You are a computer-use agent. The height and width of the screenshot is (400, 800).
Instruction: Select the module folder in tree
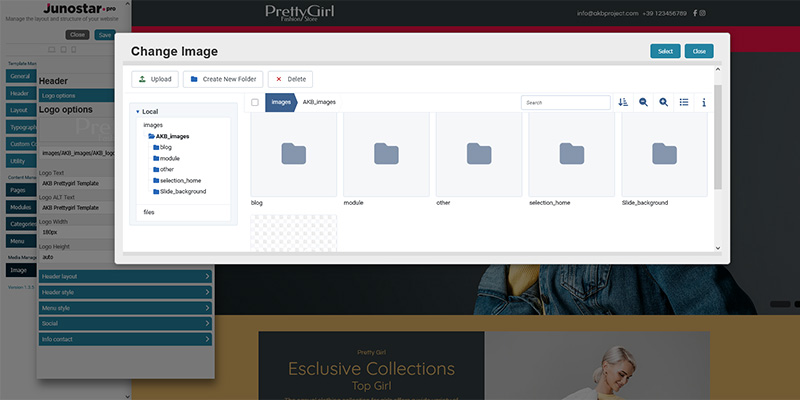pyautogui.click(x=169, y=158)
